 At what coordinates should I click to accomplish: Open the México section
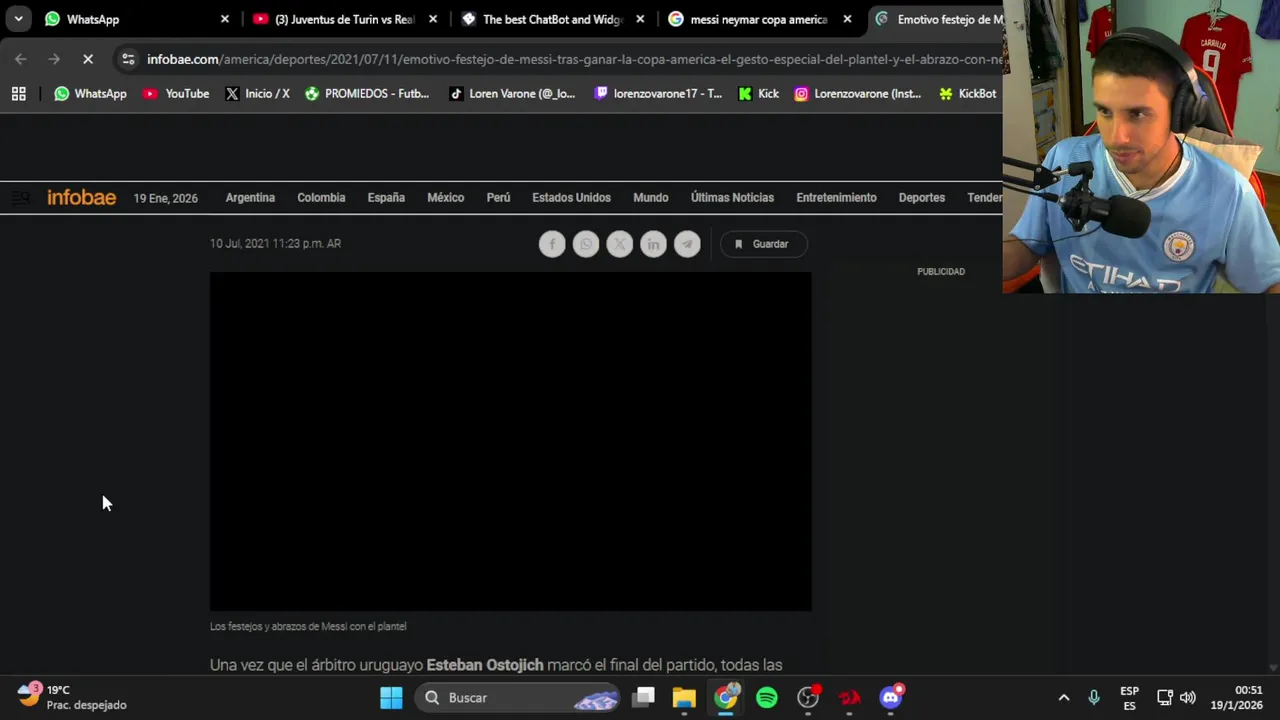pos(446,197)
